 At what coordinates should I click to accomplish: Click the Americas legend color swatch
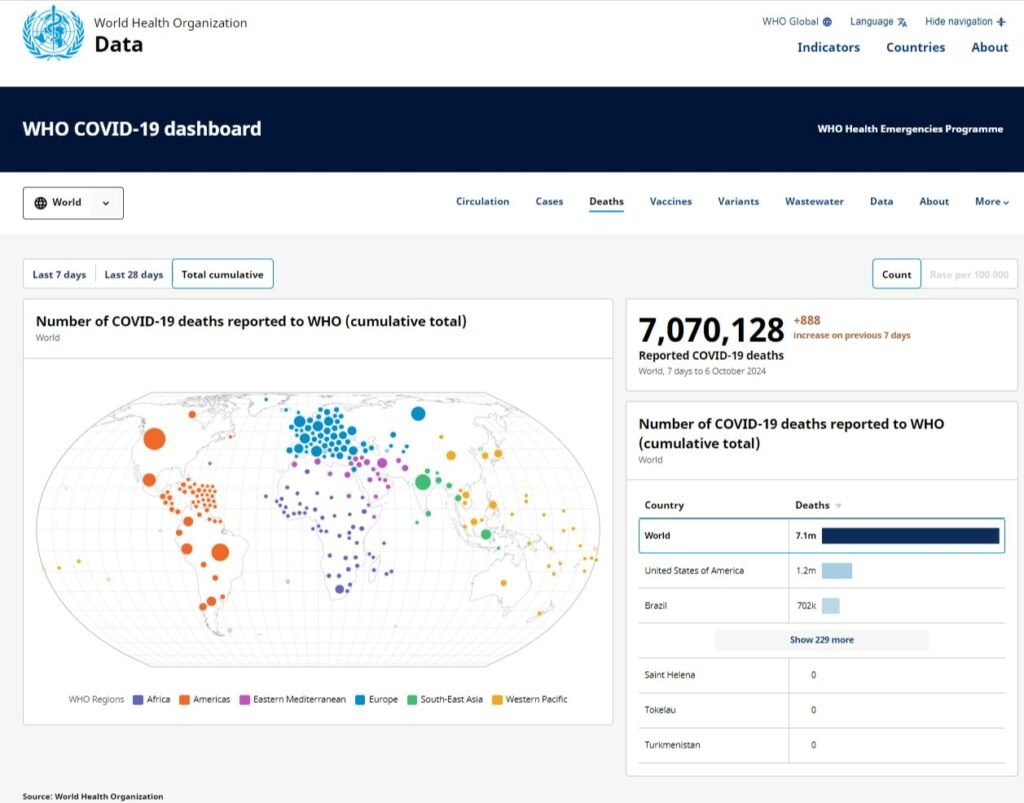pyautogui.click(x=184, y=700)
